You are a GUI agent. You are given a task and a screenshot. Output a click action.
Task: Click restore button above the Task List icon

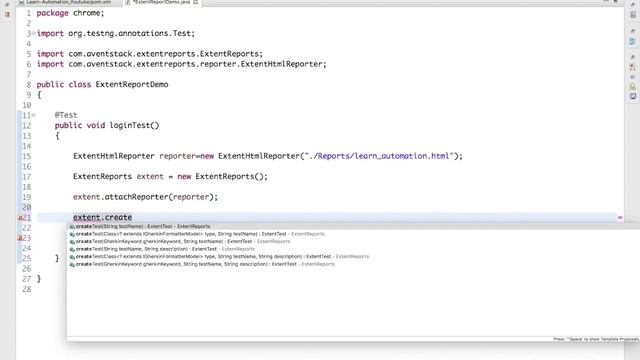point(633,5)
